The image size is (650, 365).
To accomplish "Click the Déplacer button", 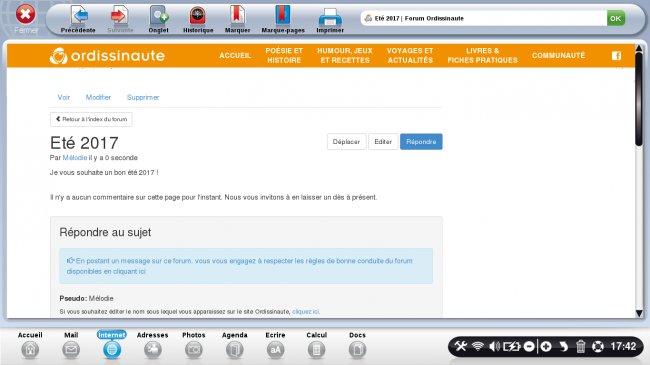I will click(346, 142).
